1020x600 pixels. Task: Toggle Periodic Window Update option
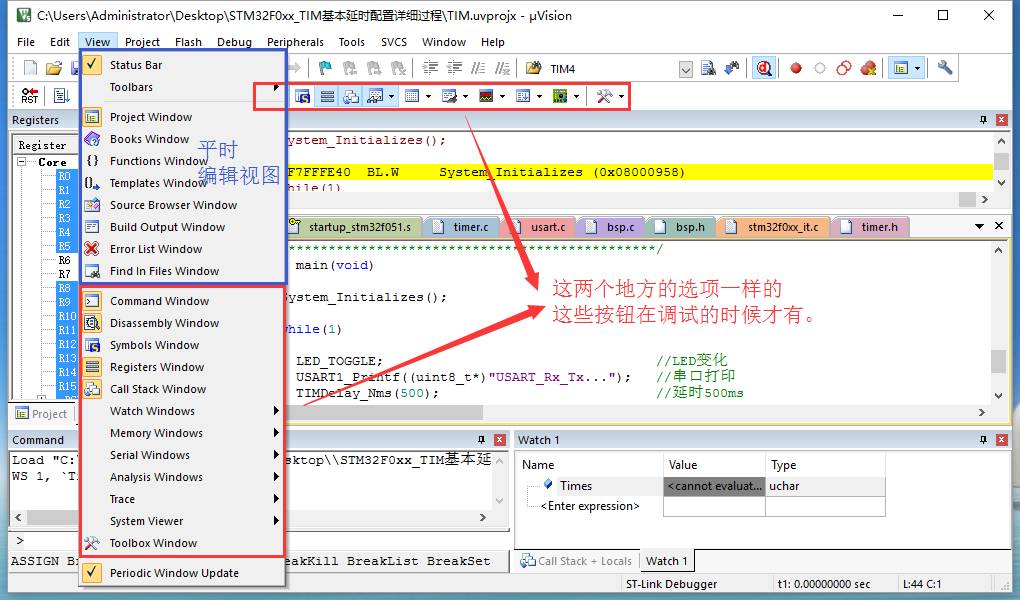click(92, 573)
